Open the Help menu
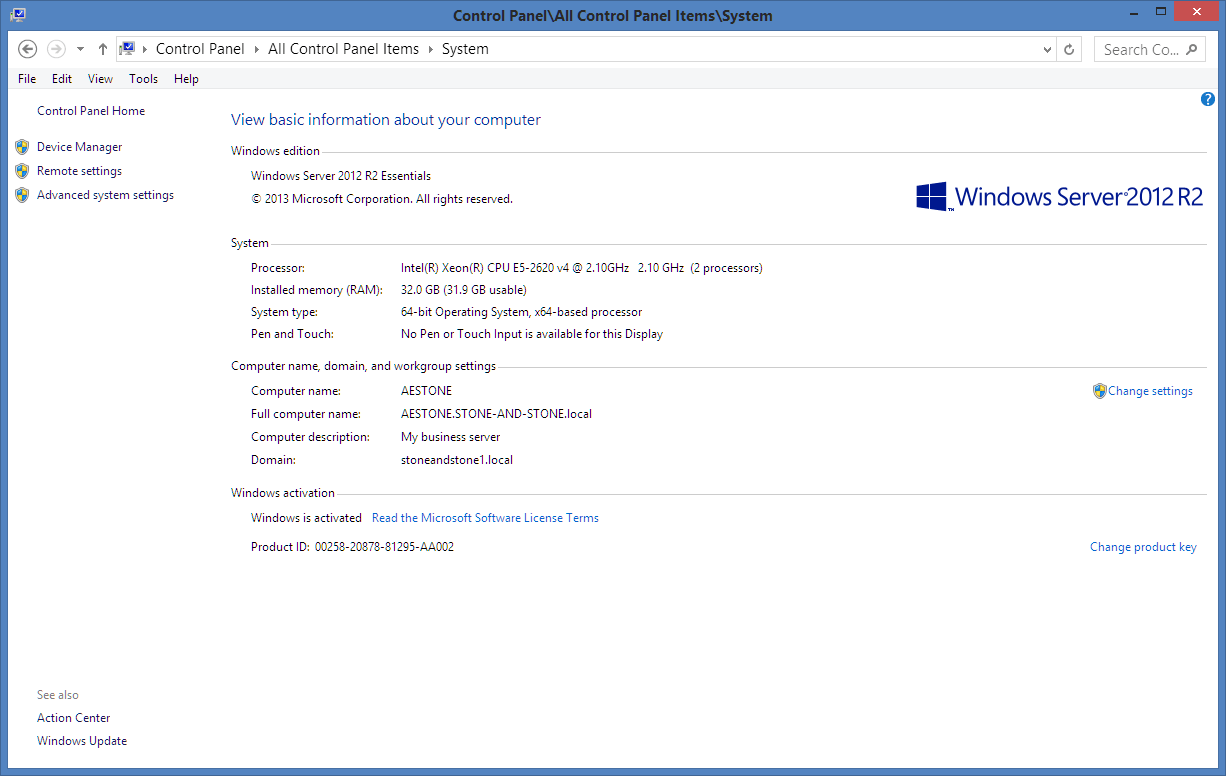This screenshot has width=1226, height=776. click(186, 78)
